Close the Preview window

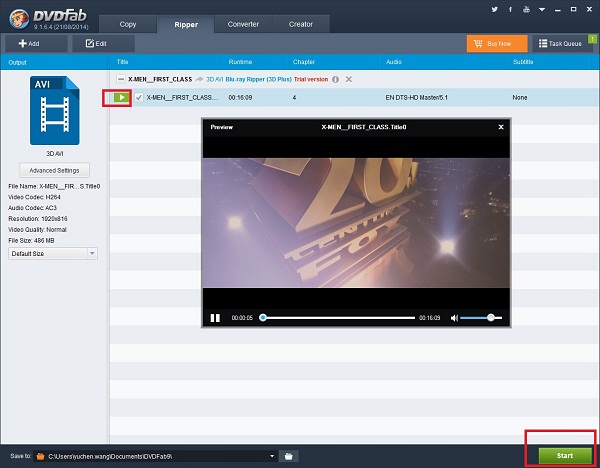point(501,127)
